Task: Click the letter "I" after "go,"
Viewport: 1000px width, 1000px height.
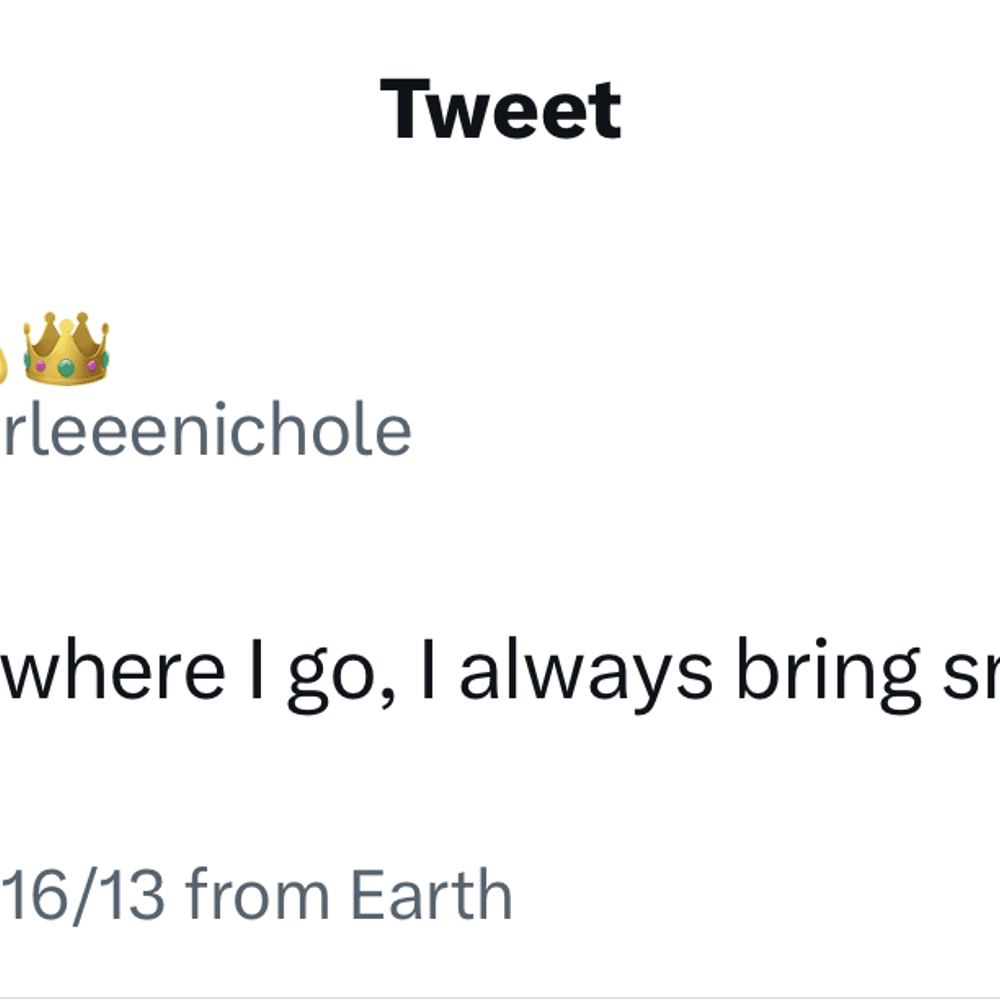Action: (429, 669)
